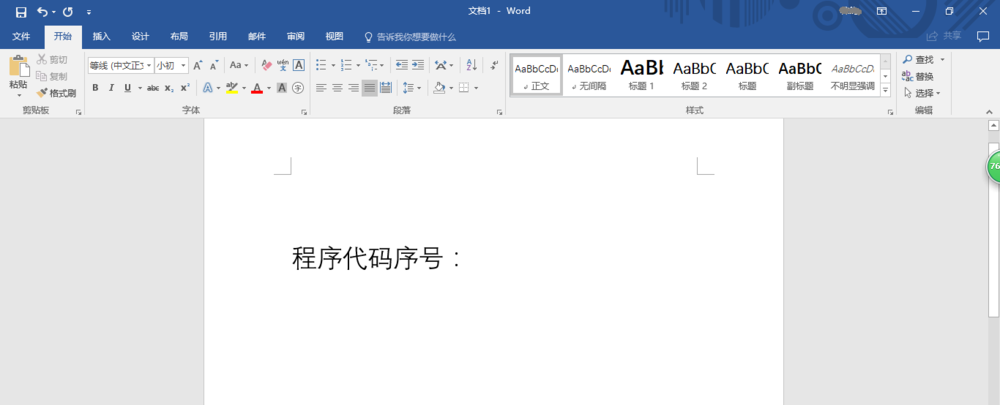Switch to the 视图 (View) tab
This screenshot has height=405, width=1000.
334,36
